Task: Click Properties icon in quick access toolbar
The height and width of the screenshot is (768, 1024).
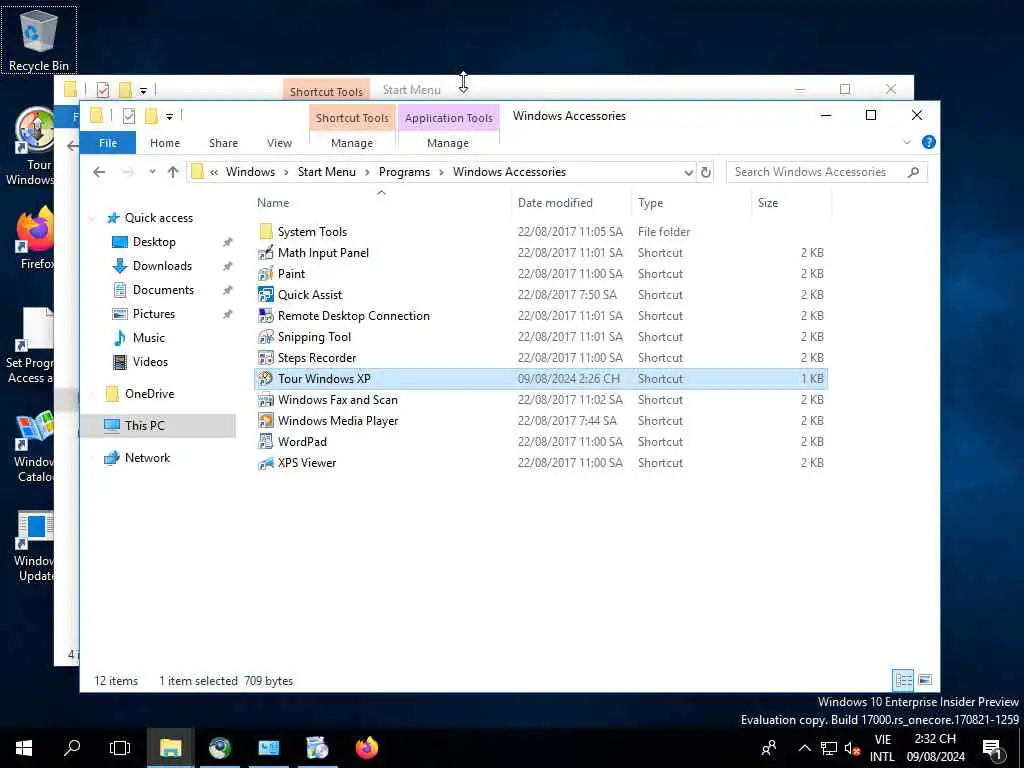Action: point(129,116)
